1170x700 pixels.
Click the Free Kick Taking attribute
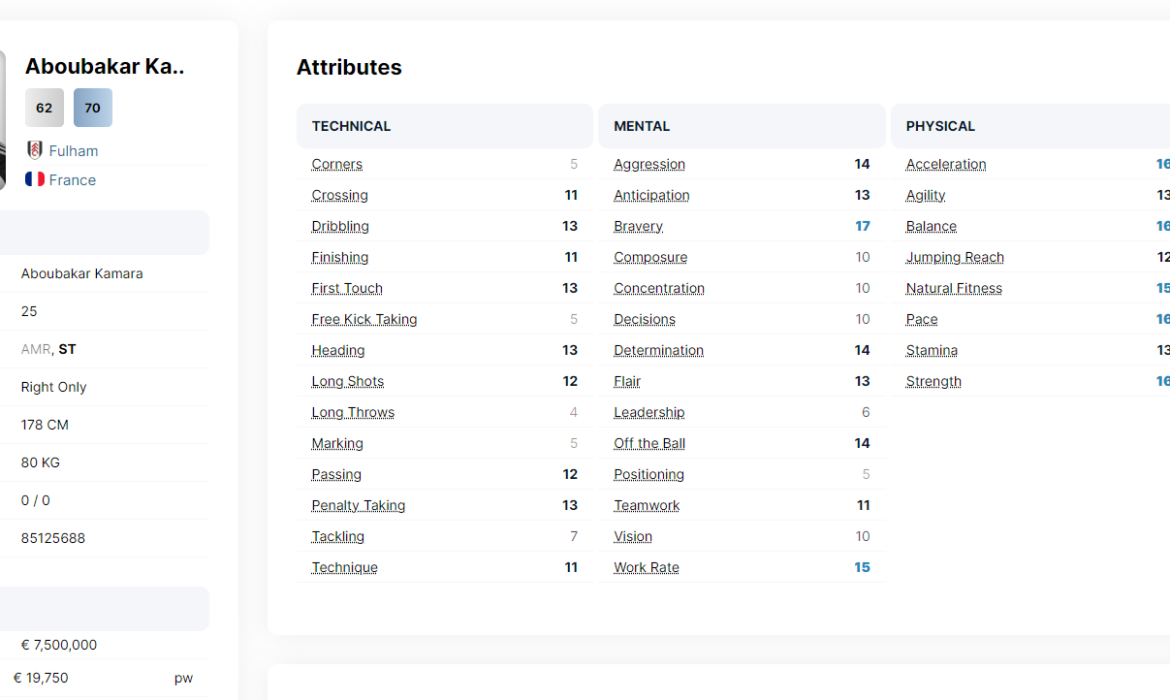click(x=364, y=319)
